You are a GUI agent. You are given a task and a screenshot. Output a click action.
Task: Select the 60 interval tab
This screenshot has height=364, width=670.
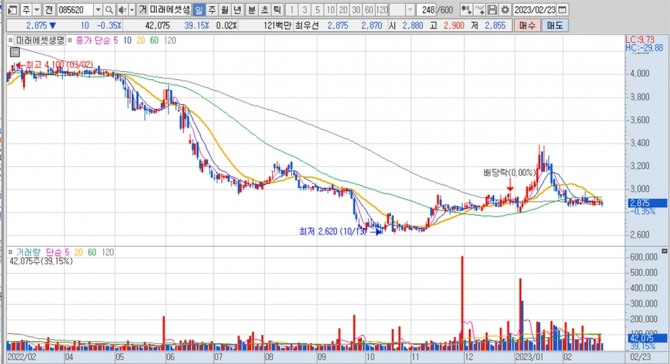point(369,9)
